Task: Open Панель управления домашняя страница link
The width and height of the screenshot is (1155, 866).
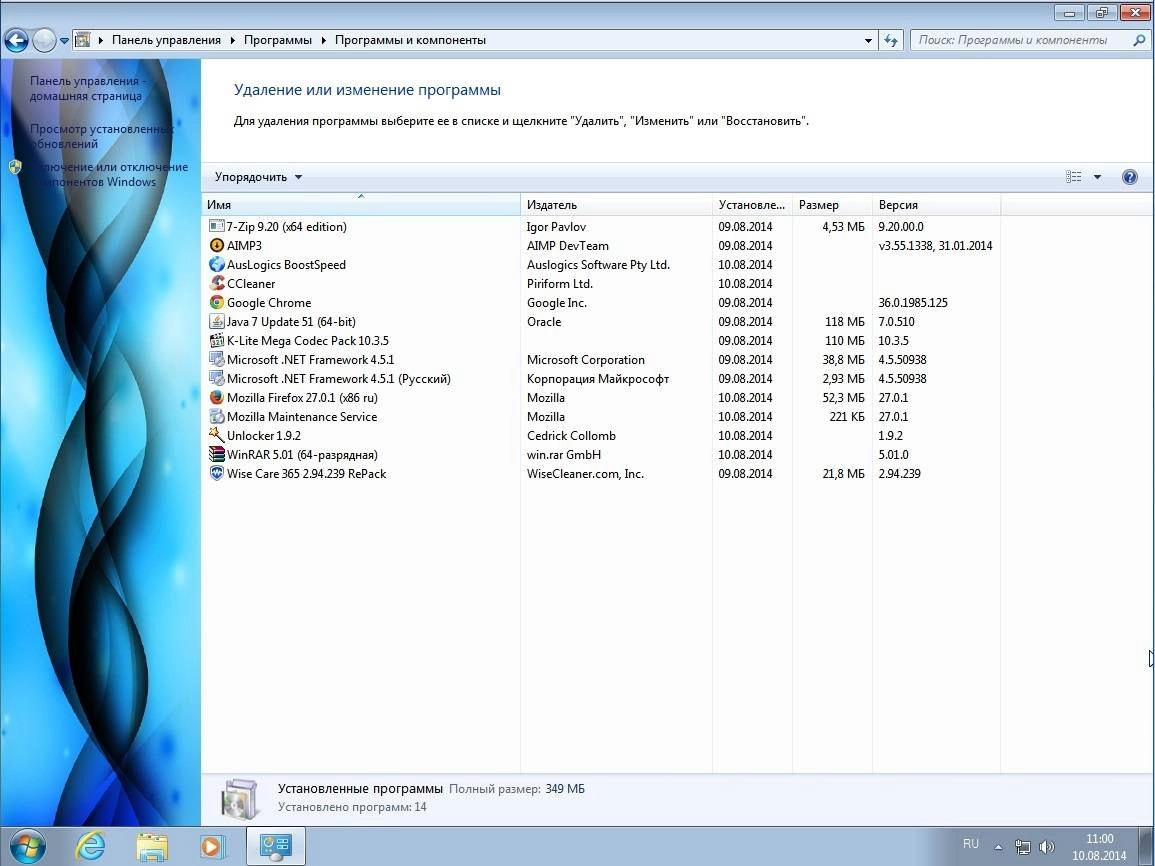Action: (x=88, y=88)
